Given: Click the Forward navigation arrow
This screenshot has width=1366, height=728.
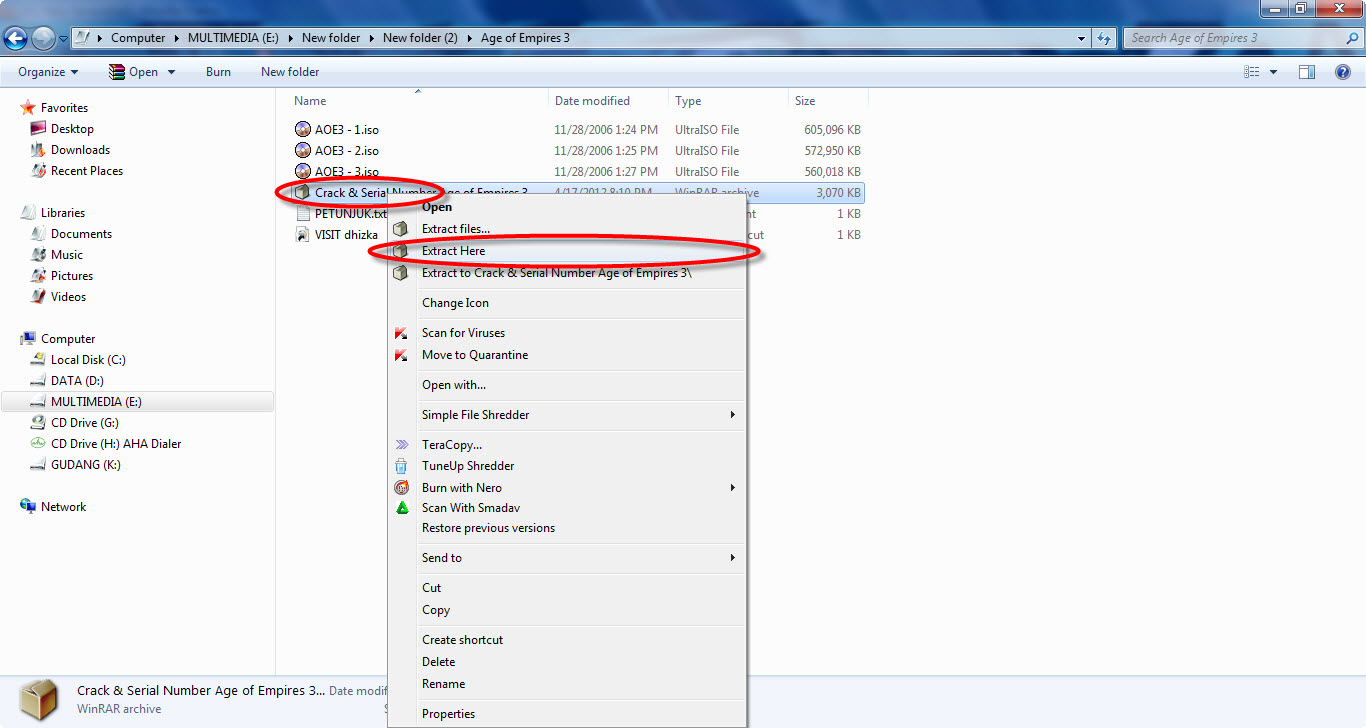Looking at the screenshot, I should pyautogui.click(x=44, y=38).
